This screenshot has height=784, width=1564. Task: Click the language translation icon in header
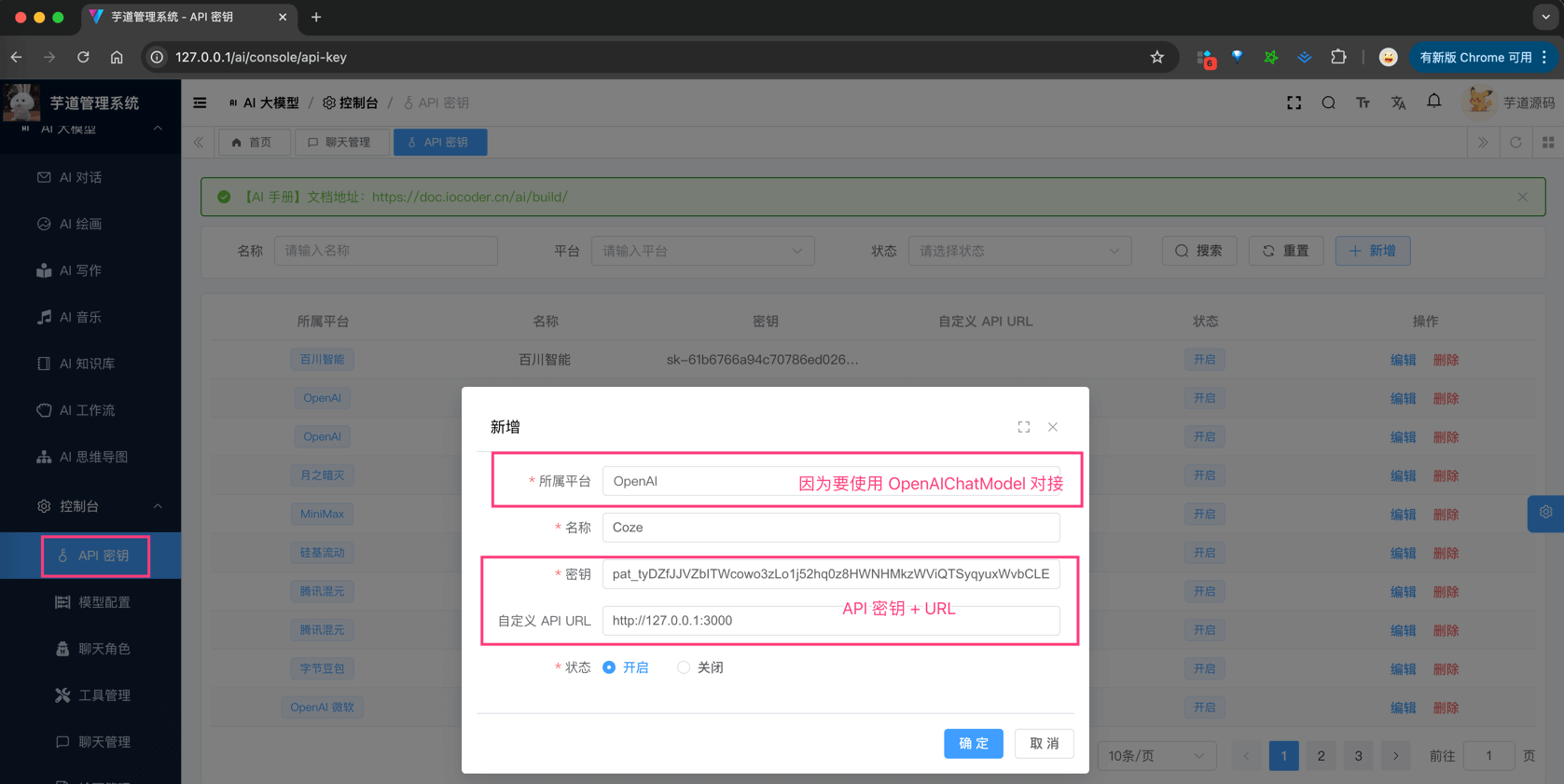click(1398, 103)
